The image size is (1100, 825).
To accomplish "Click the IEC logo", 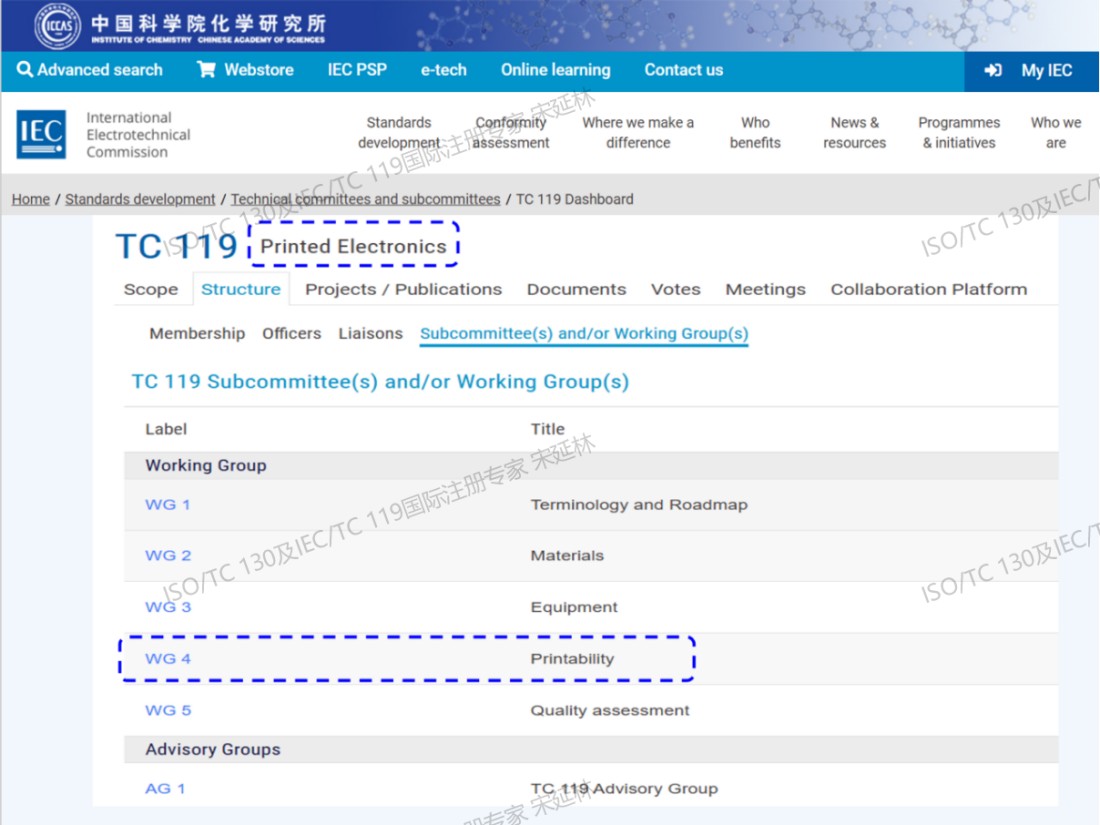I will click(x=41, y=134).
